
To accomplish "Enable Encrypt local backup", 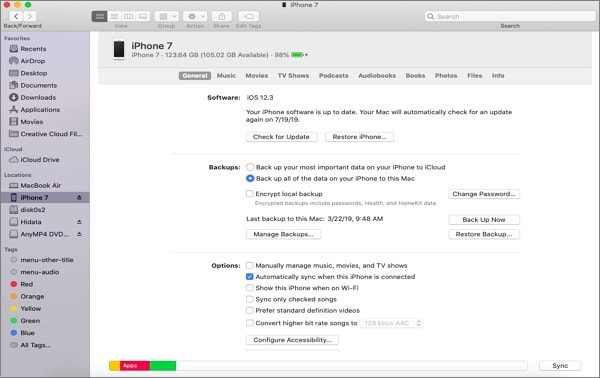I will (250, 194).
